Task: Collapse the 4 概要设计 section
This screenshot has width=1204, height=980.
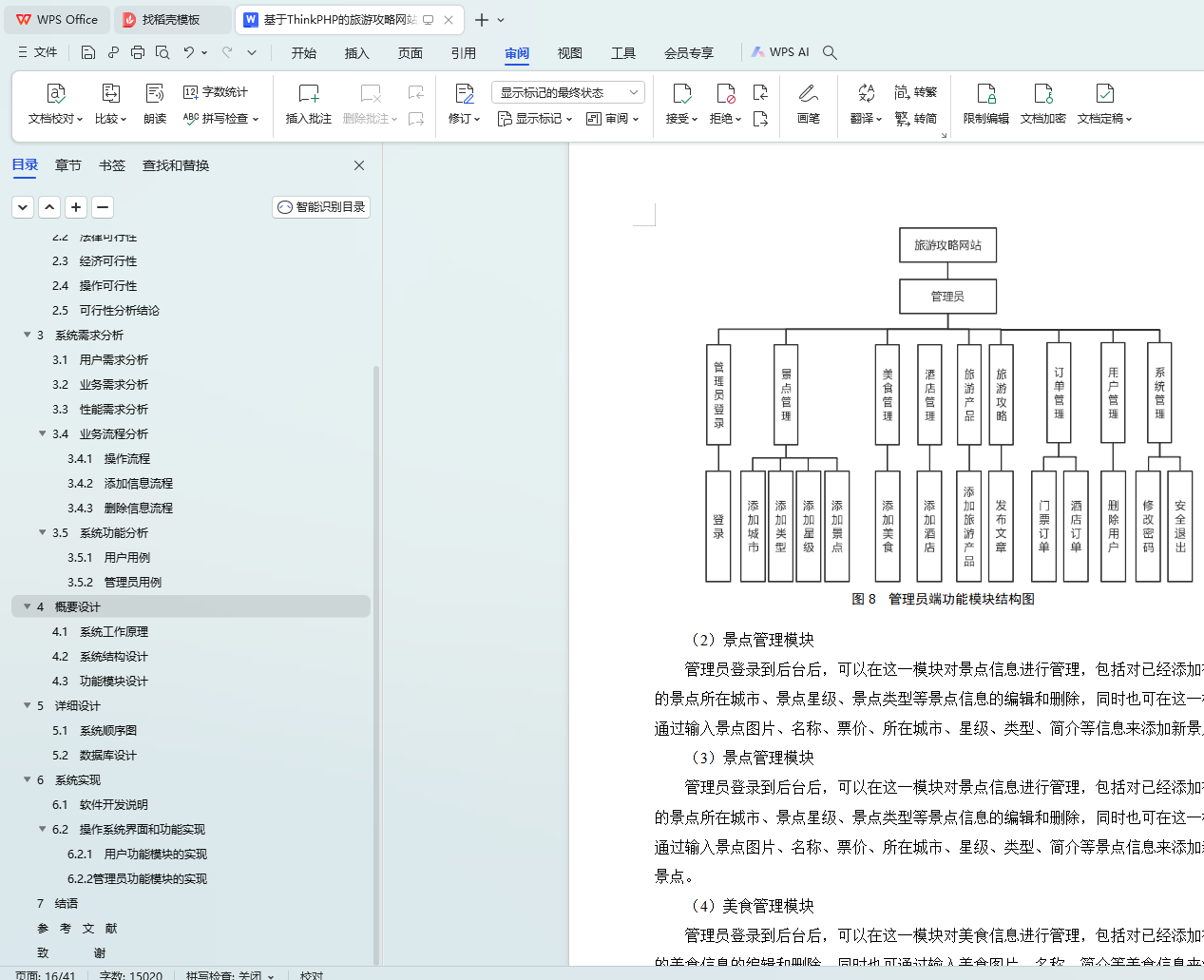Action: 27,606
